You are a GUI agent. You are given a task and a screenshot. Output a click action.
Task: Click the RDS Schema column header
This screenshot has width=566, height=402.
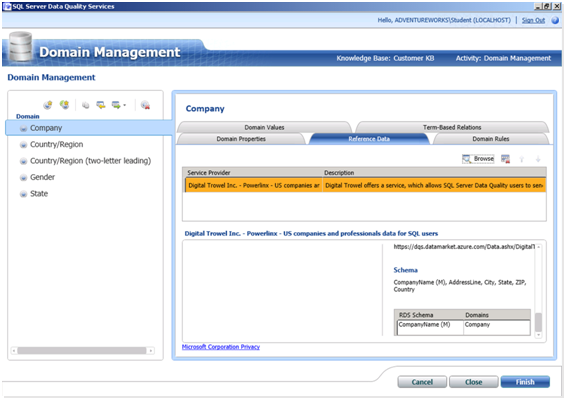[x=428, y=315]
